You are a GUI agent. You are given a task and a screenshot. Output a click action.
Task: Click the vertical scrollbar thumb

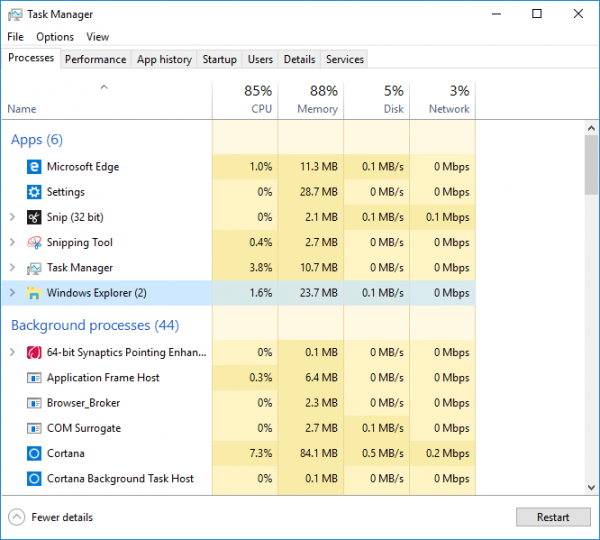click(592, 165)
